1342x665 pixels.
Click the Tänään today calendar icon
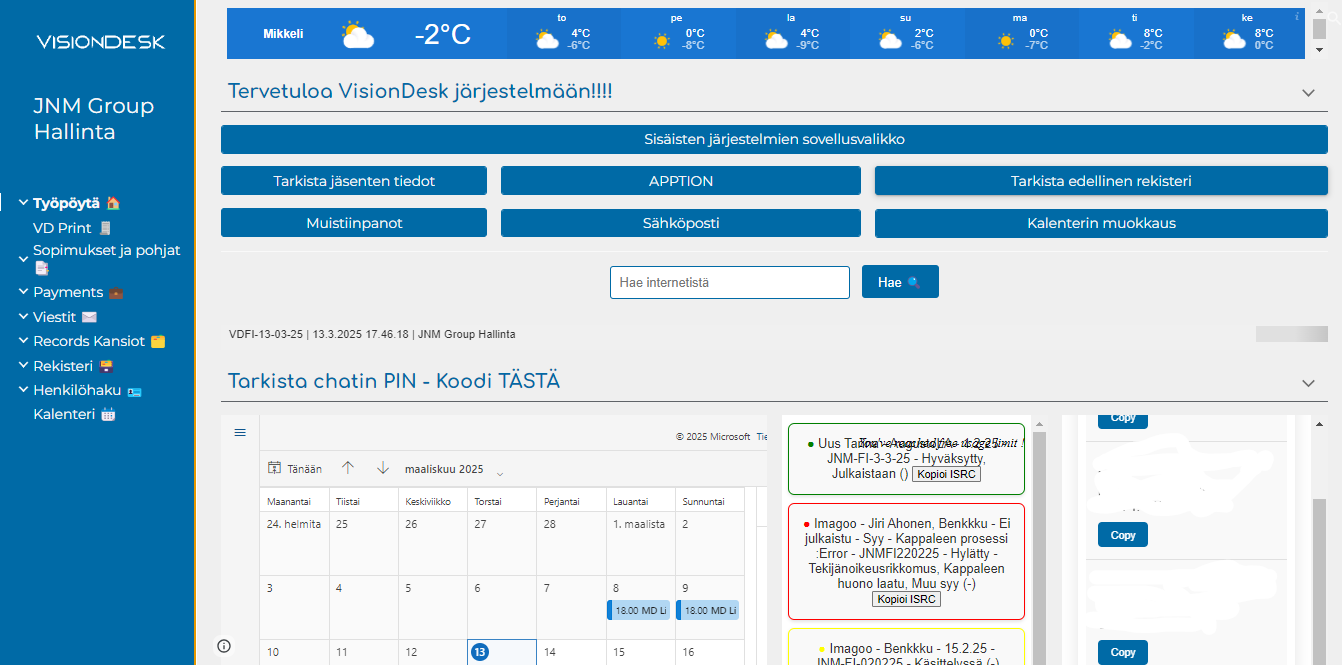[x=275, y=468]
